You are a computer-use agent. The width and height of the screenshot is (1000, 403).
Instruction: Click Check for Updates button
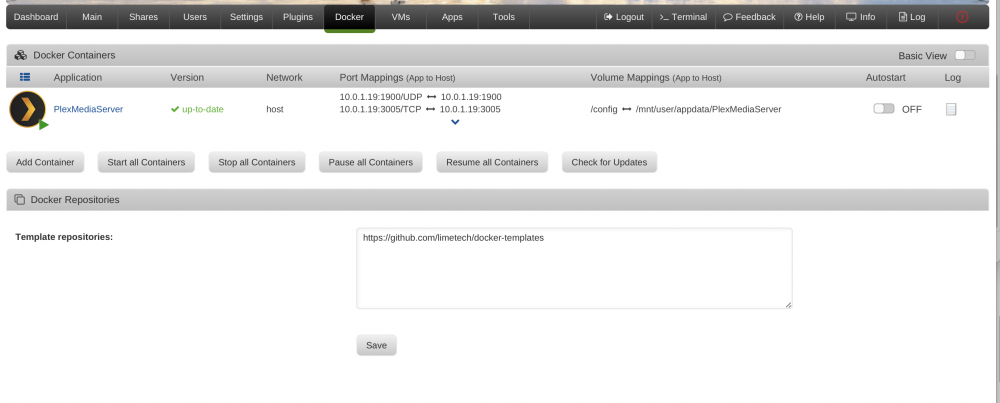pos(609,162)
